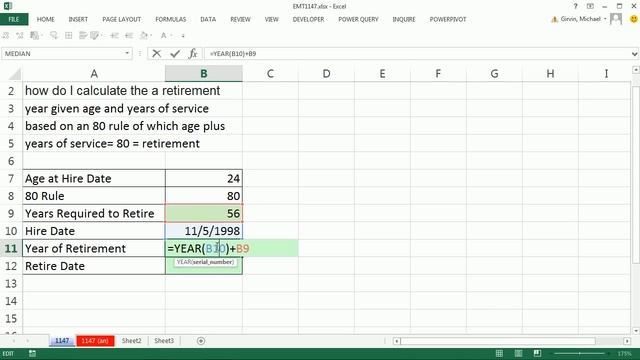Click the zoom slider in status bar
Viewport: 640px width, 360px height.
580,353
